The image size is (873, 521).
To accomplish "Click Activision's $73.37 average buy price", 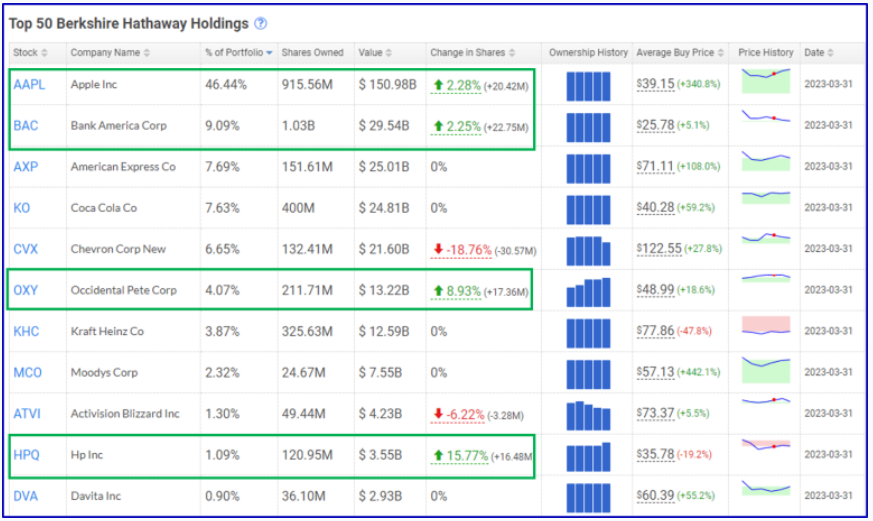I will [x=655, y=414].
